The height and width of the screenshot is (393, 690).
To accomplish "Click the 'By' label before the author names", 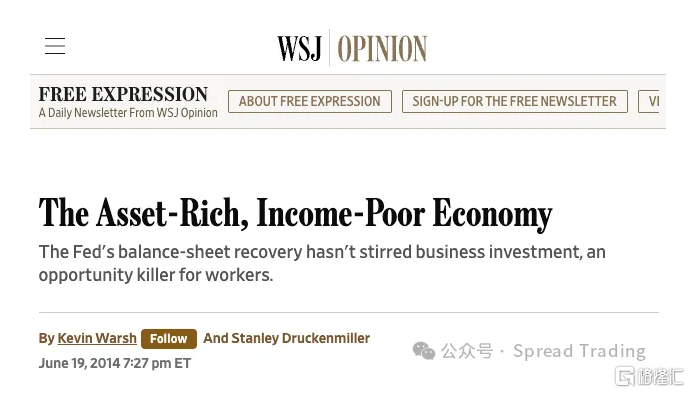I will tap(47, 338).
